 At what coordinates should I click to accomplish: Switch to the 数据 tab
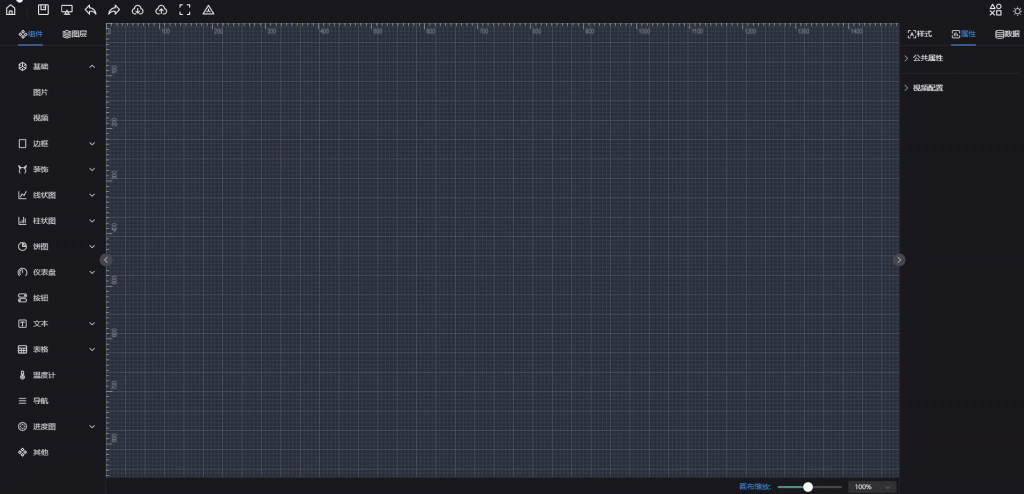click(1007, 34)
